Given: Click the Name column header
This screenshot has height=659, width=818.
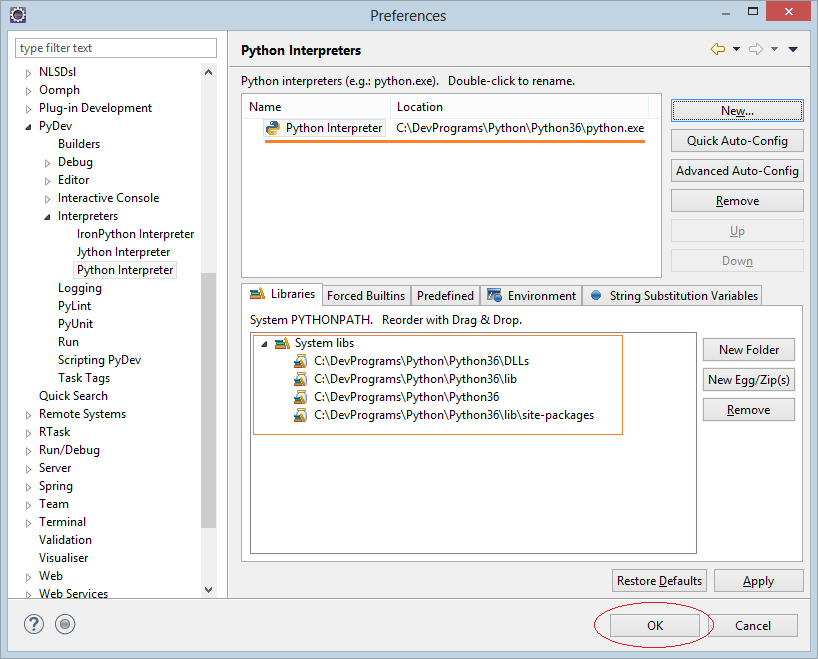Looking at the screenshot, I should [316, 107].
